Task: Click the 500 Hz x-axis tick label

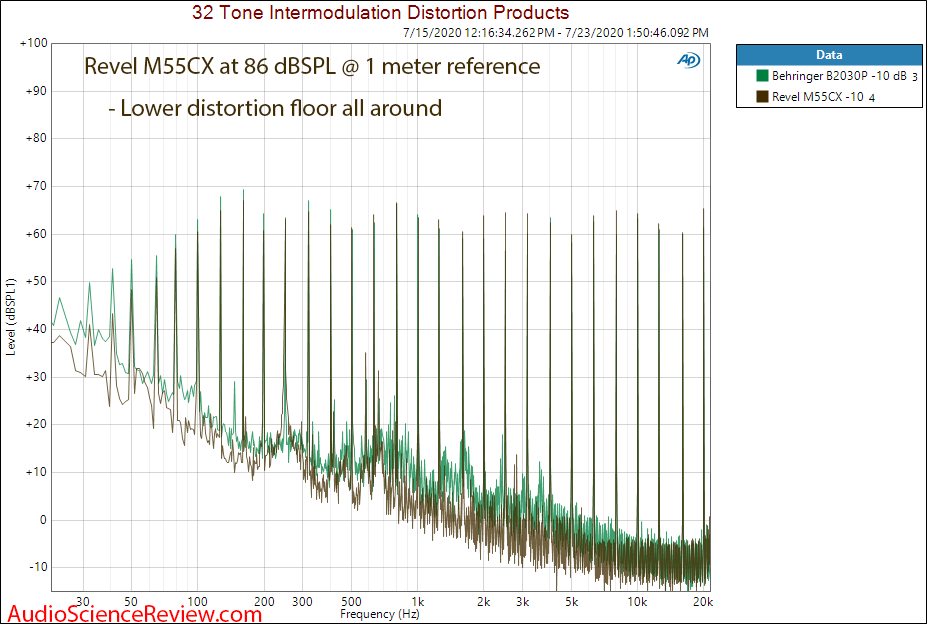Action: coord(352,602)
